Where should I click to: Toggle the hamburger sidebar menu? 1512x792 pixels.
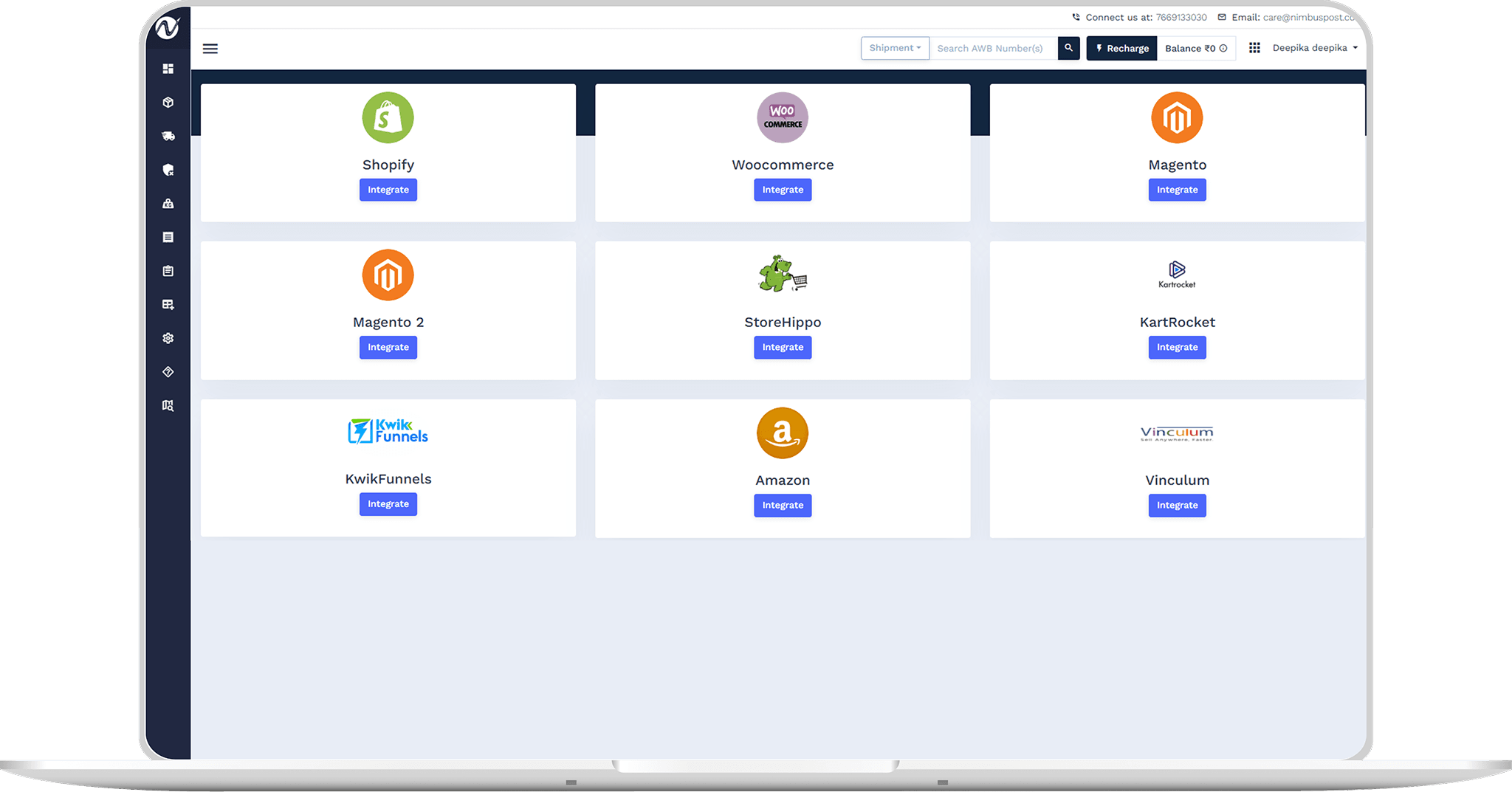pos(210,49)
